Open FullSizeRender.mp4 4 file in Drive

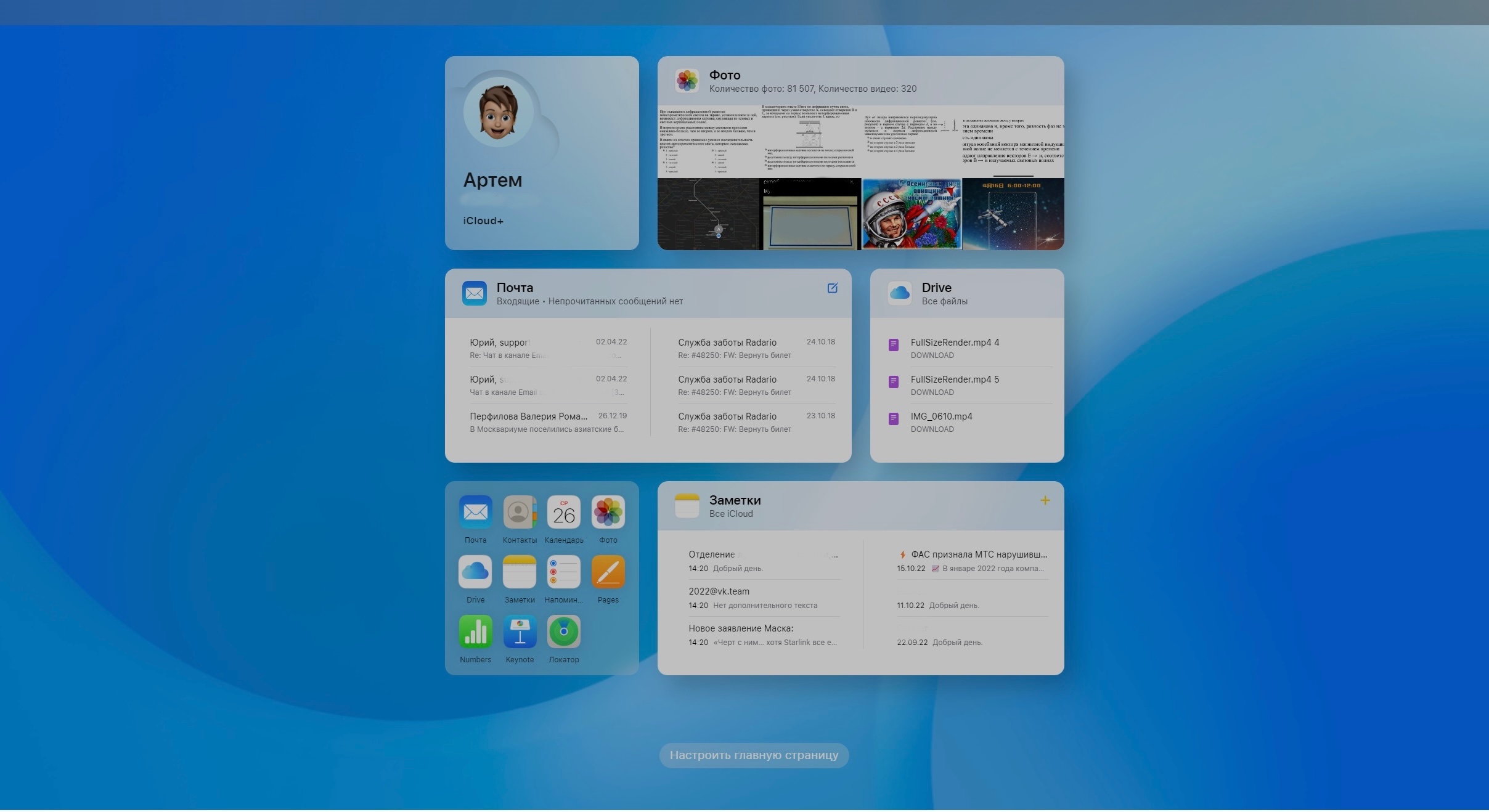(955, 343)
